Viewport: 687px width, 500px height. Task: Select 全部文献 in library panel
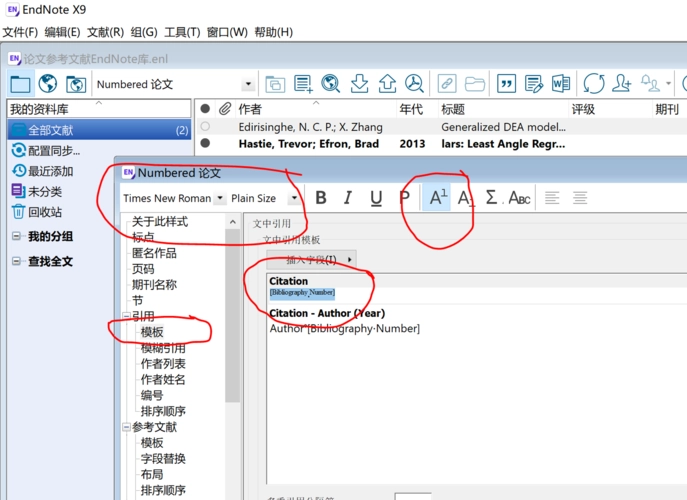click(x=99, y=130)
